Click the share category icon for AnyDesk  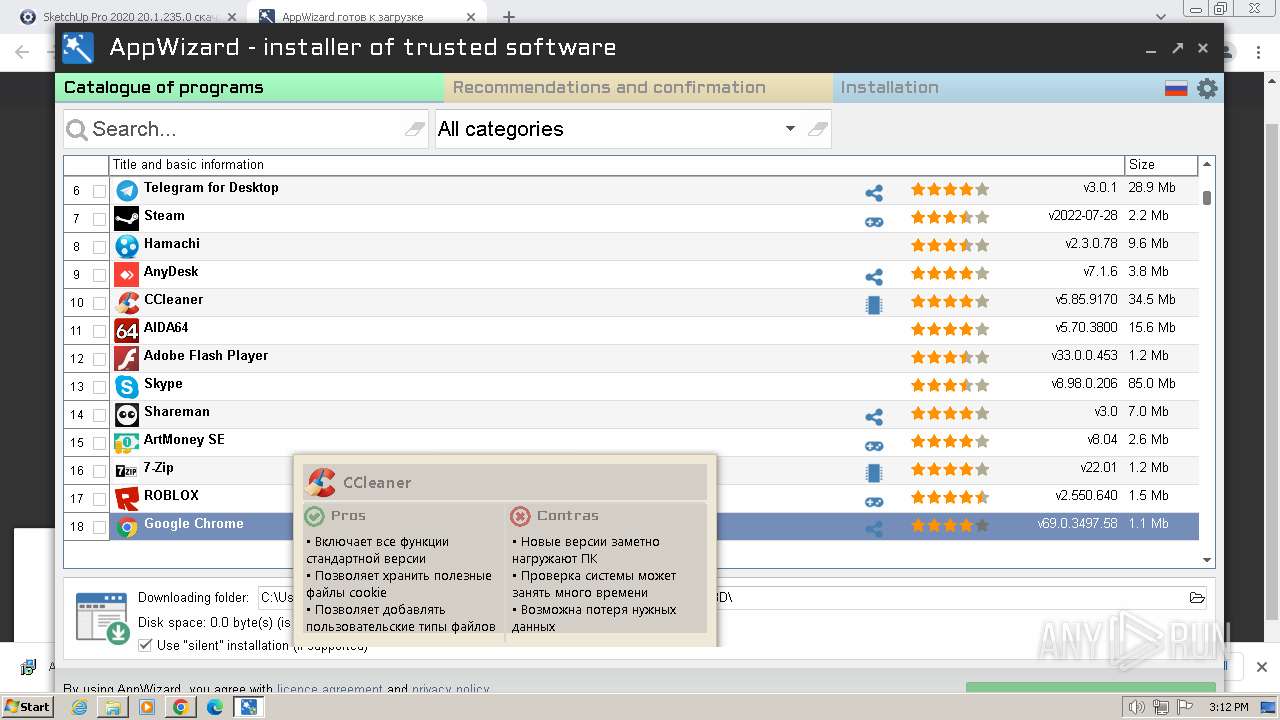874,277
